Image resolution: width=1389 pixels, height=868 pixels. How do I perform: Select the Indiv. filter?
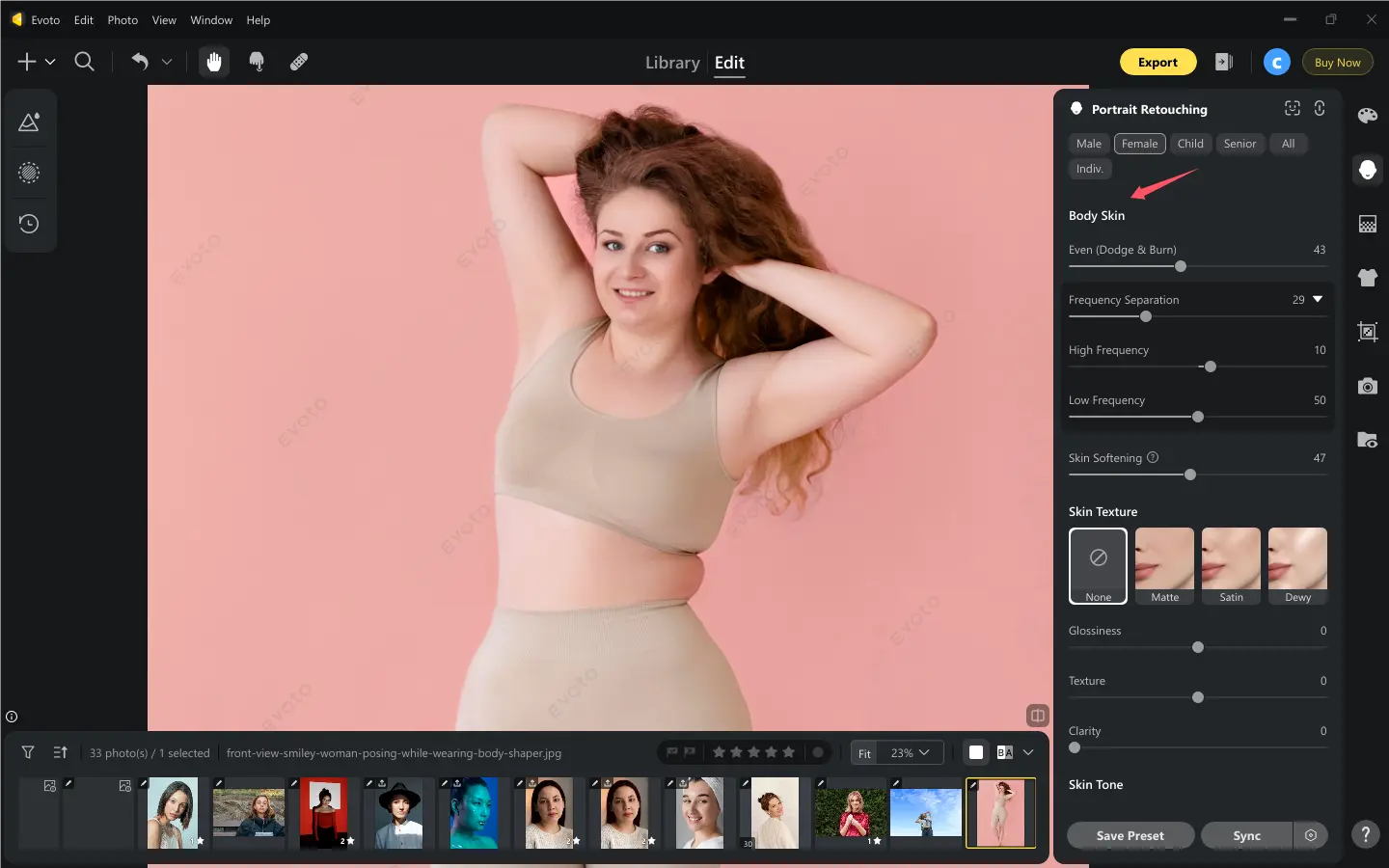pyautogui.click(x=1090, y=169)
